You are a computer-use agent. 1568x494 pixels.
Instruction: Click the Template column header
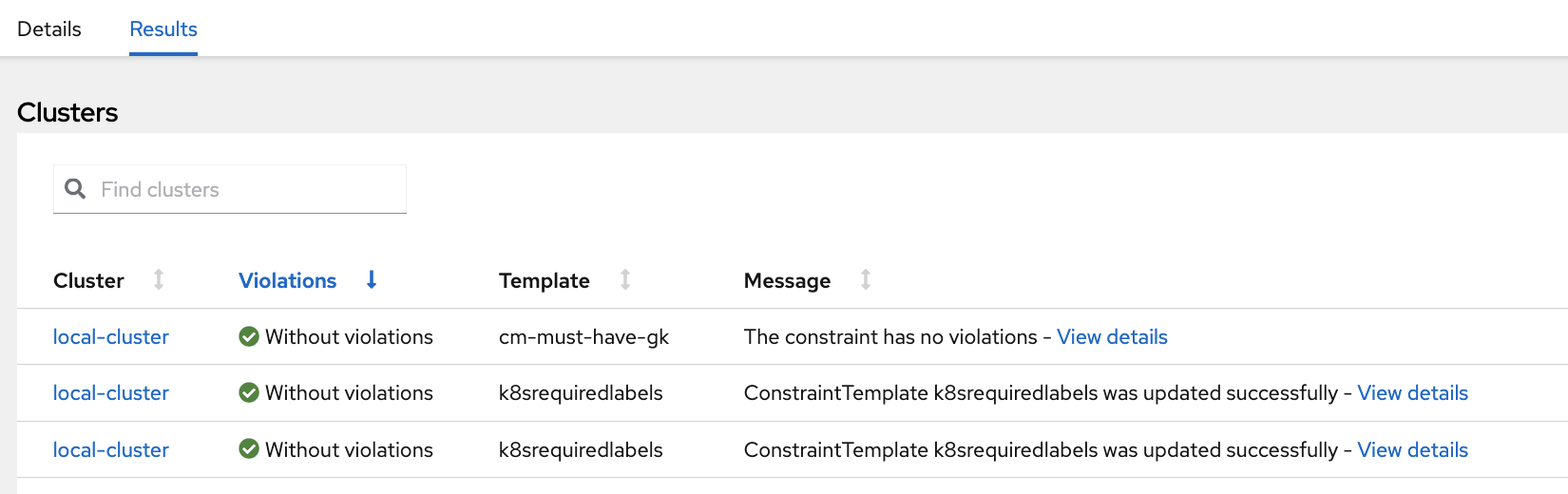545,281
